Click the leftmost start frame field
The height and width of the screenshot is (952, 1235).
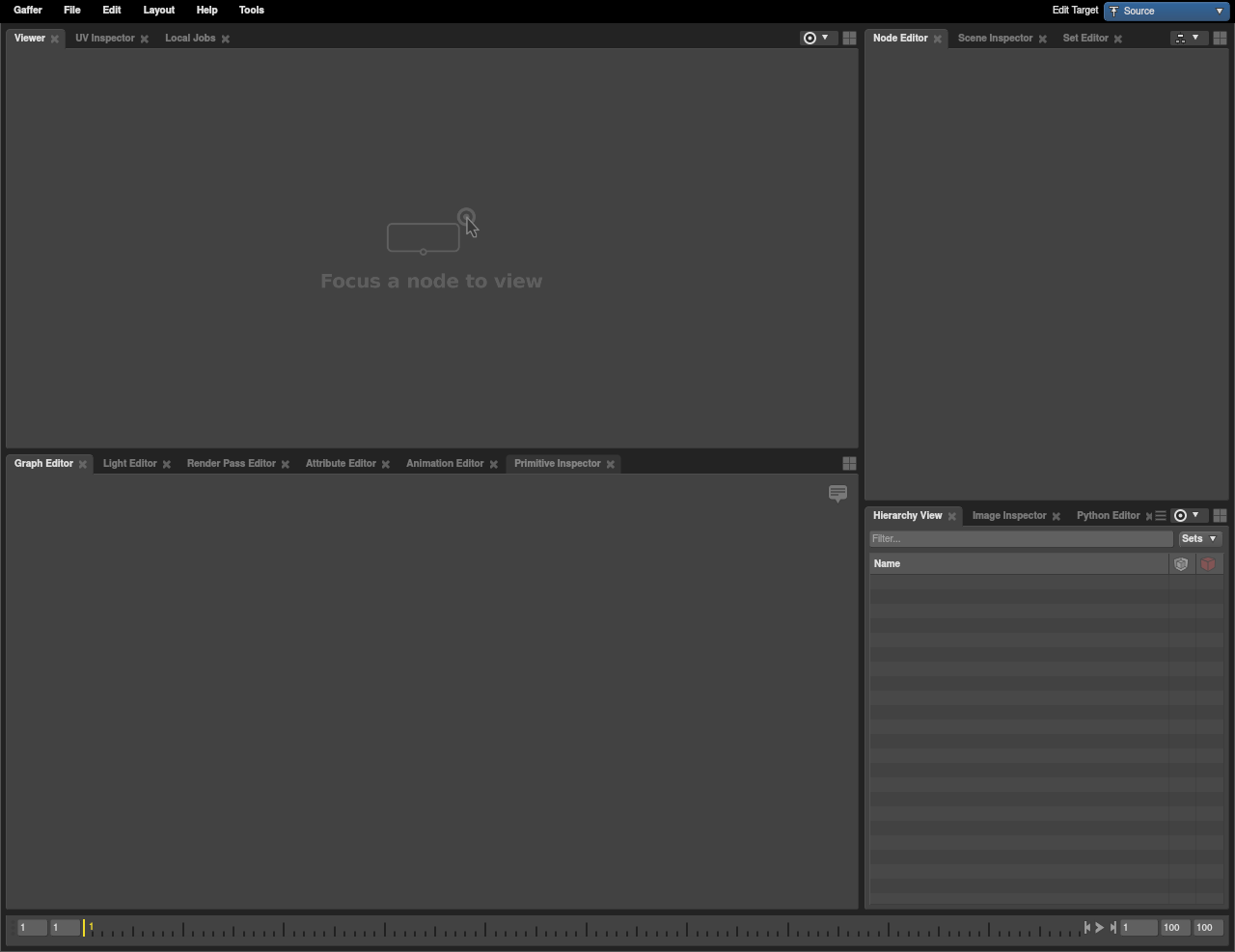[x=31, y=927]
